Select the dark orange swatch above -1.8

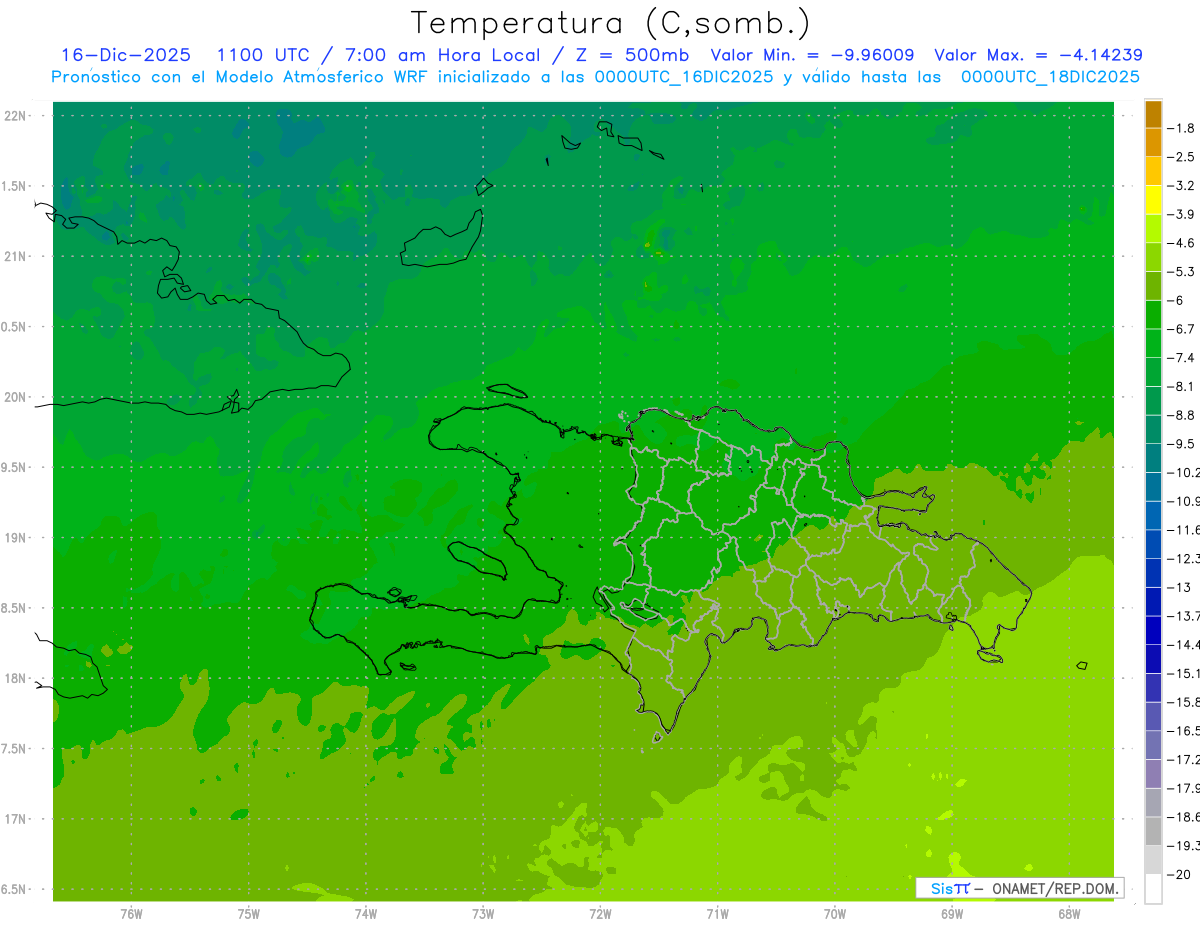pos(1153,114)
